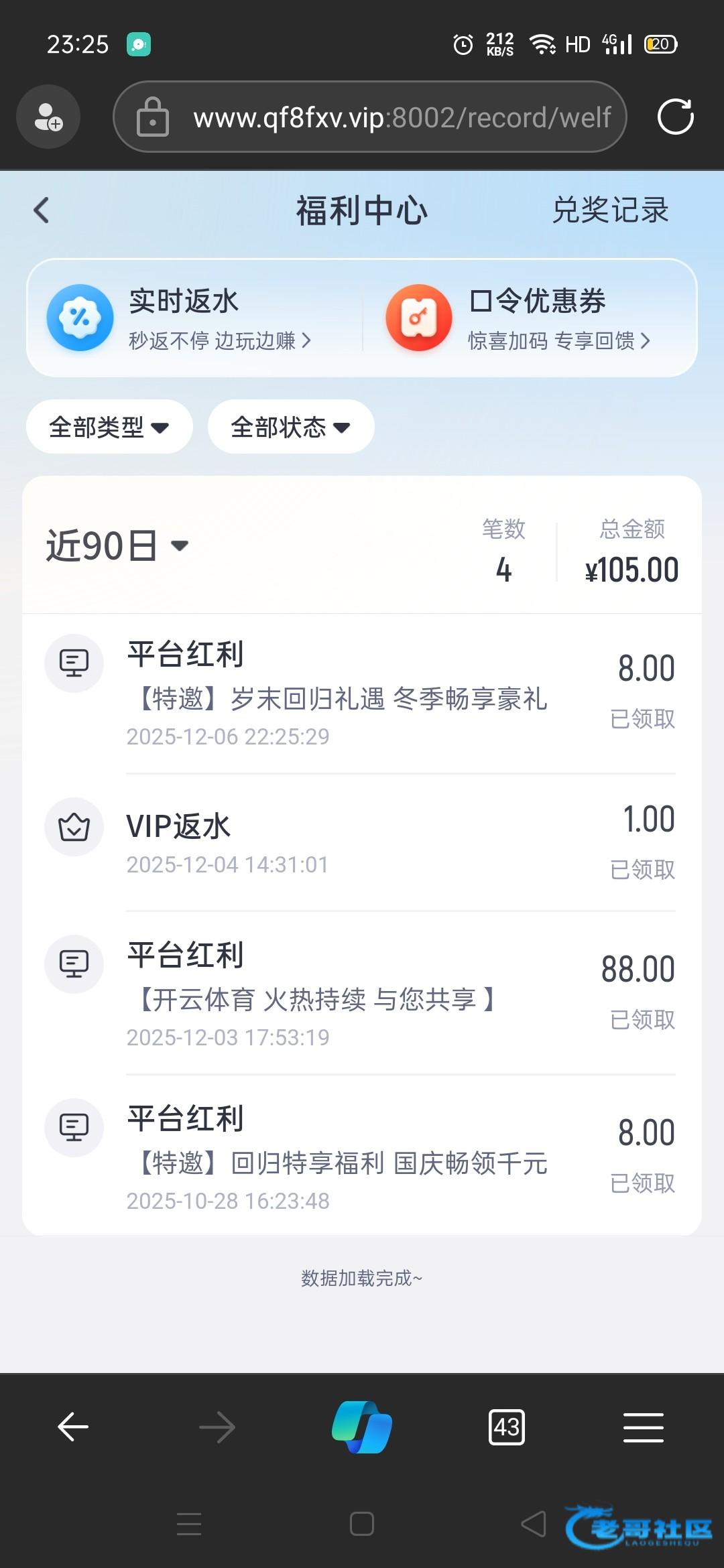The image size is (724, 1568).
Task: Tap the page back arrow beside 福利中心
Action: click(42, 210)
